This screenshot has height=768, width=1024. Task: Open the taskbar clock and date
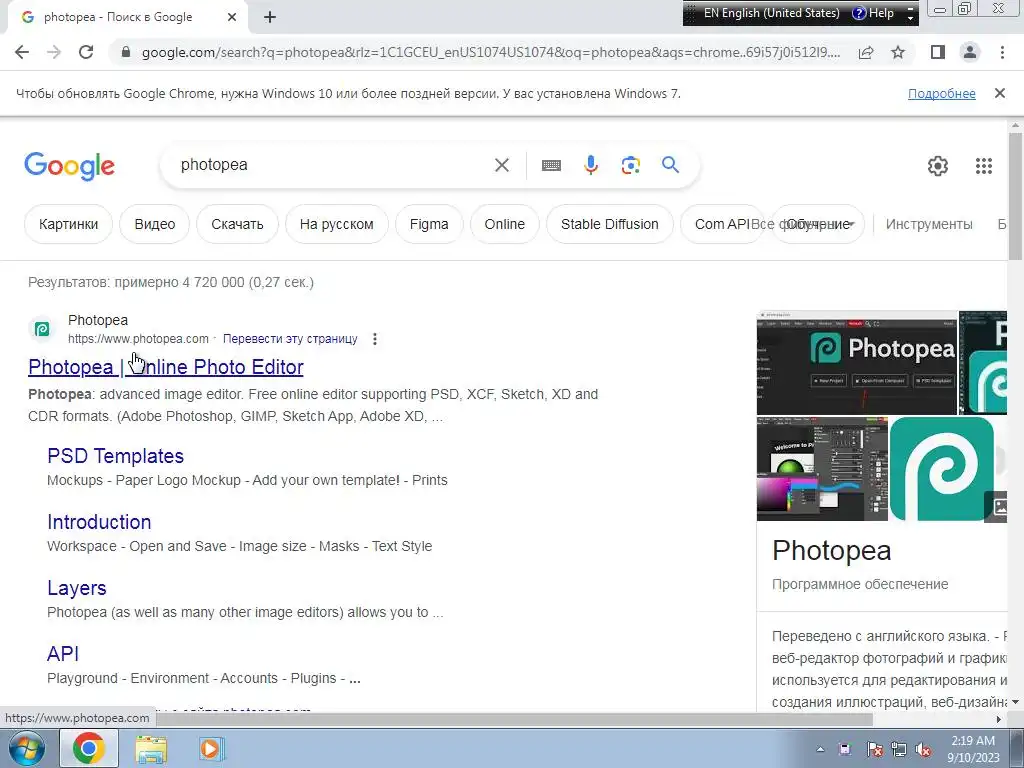coord(973,749)
